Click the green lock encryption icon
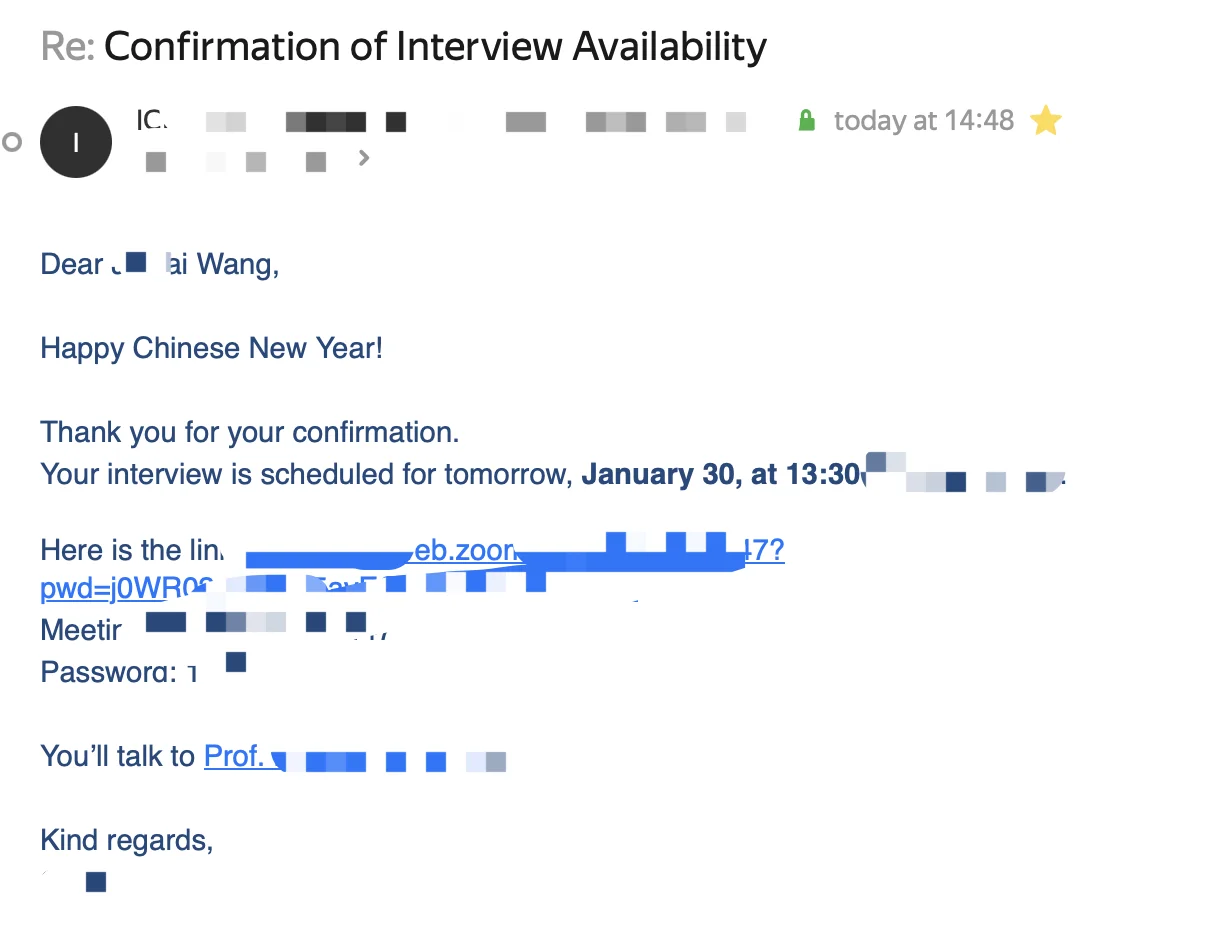Viewport: 1226px width, 950px height. [806, 121]
